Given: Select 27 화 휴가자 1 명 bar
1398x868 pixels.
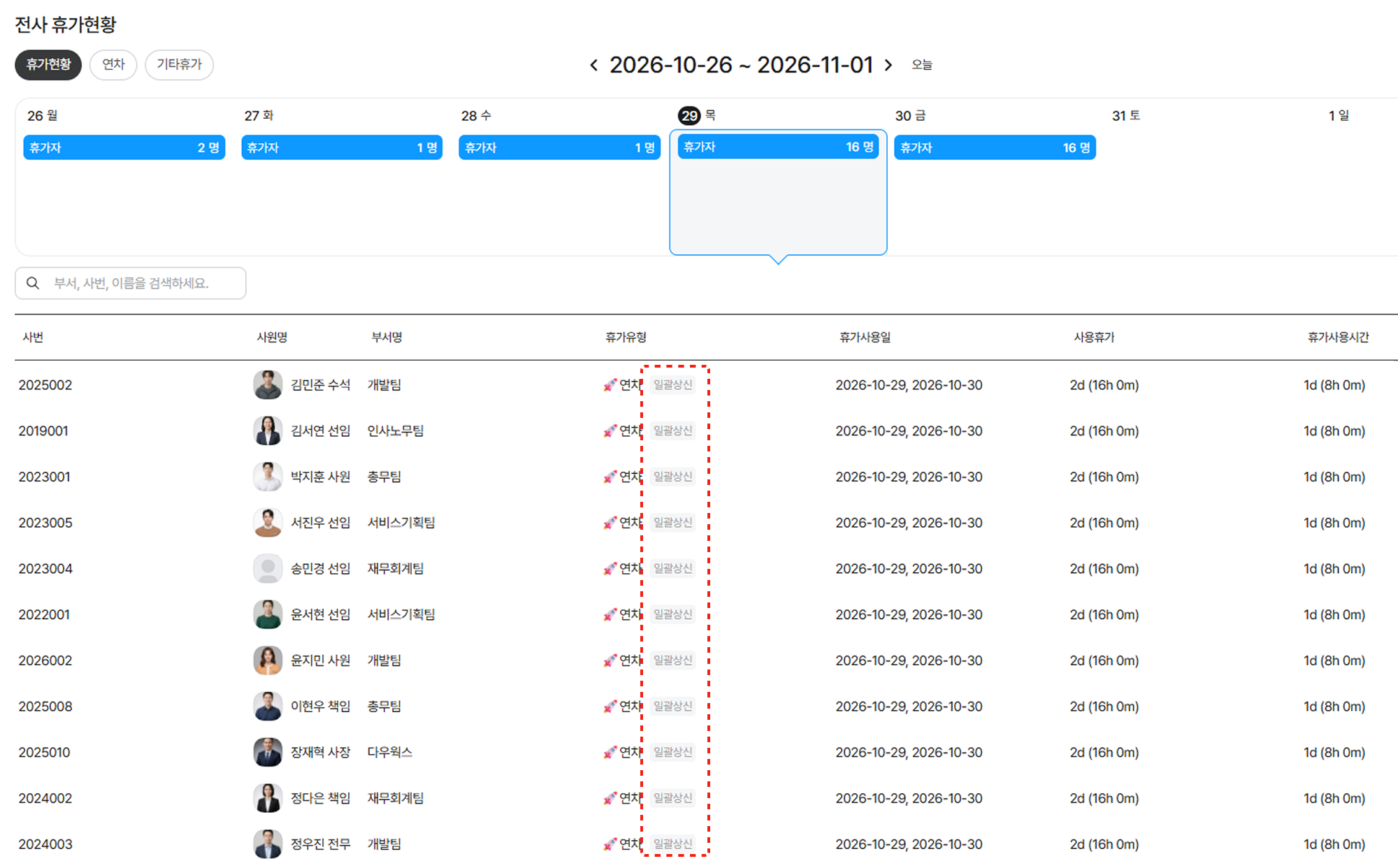Looking at the screenshot, I should coord(342,147).
